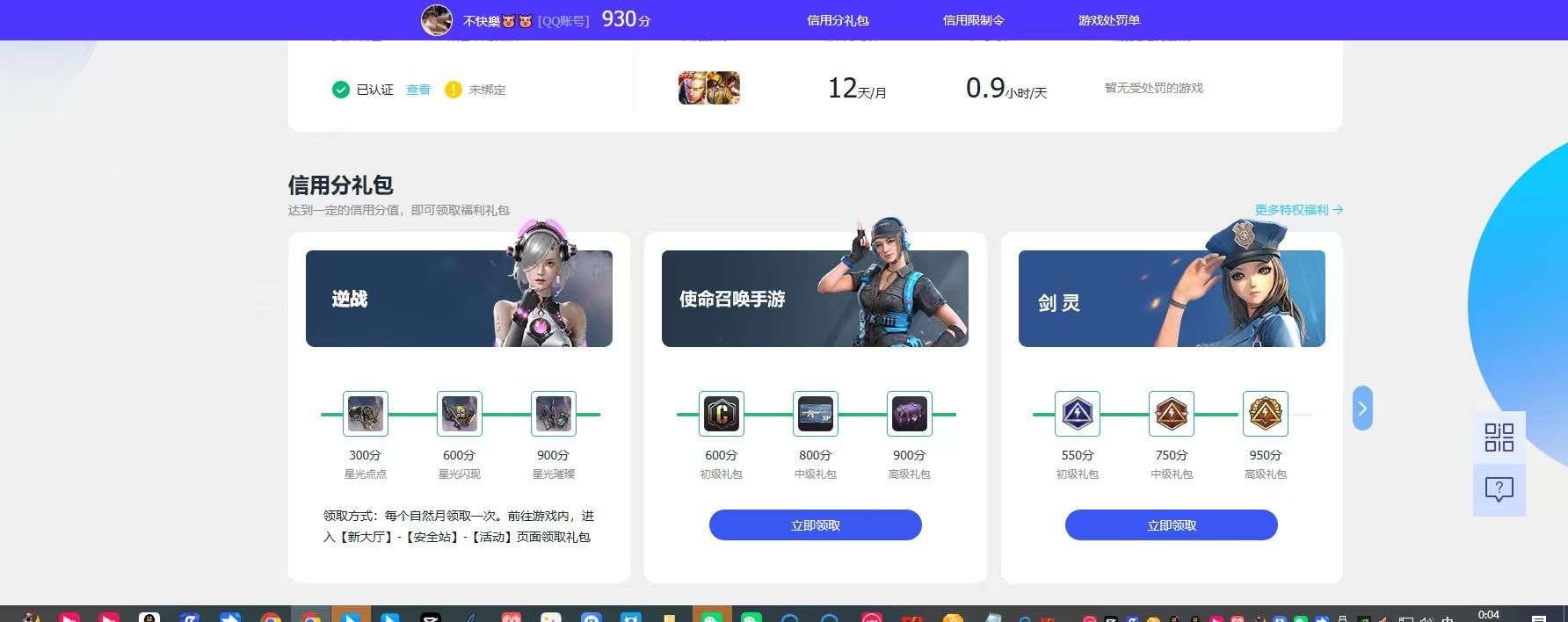This screenshot has width=1568, height=622.
Task: Click the 星光闪现 label under 600分
Action: click(460, 474)
